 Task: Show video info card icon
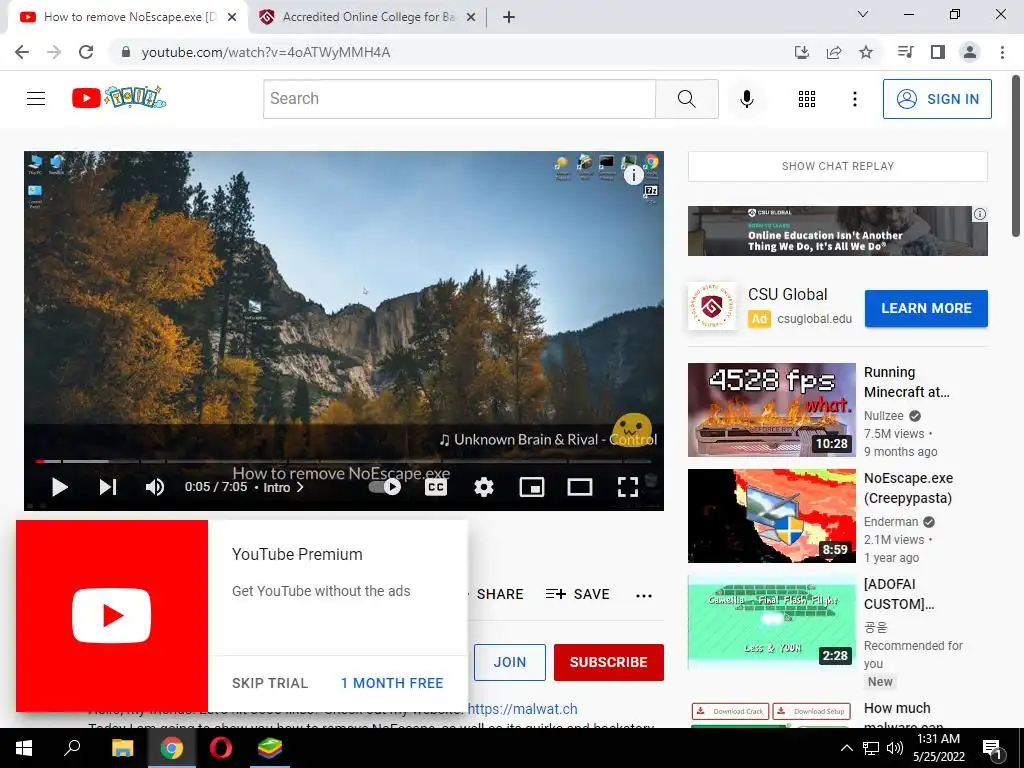pyautogui.click(x=633, y=175)
